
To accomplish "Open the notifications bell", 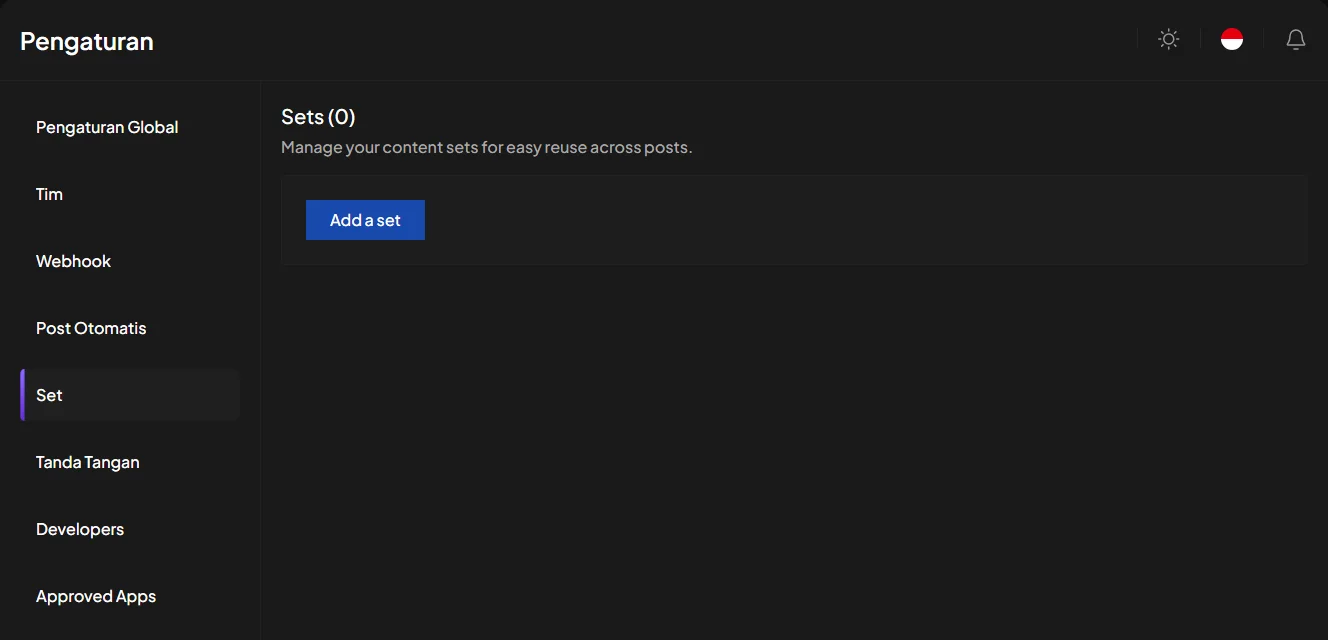I will pos(1296,39).
